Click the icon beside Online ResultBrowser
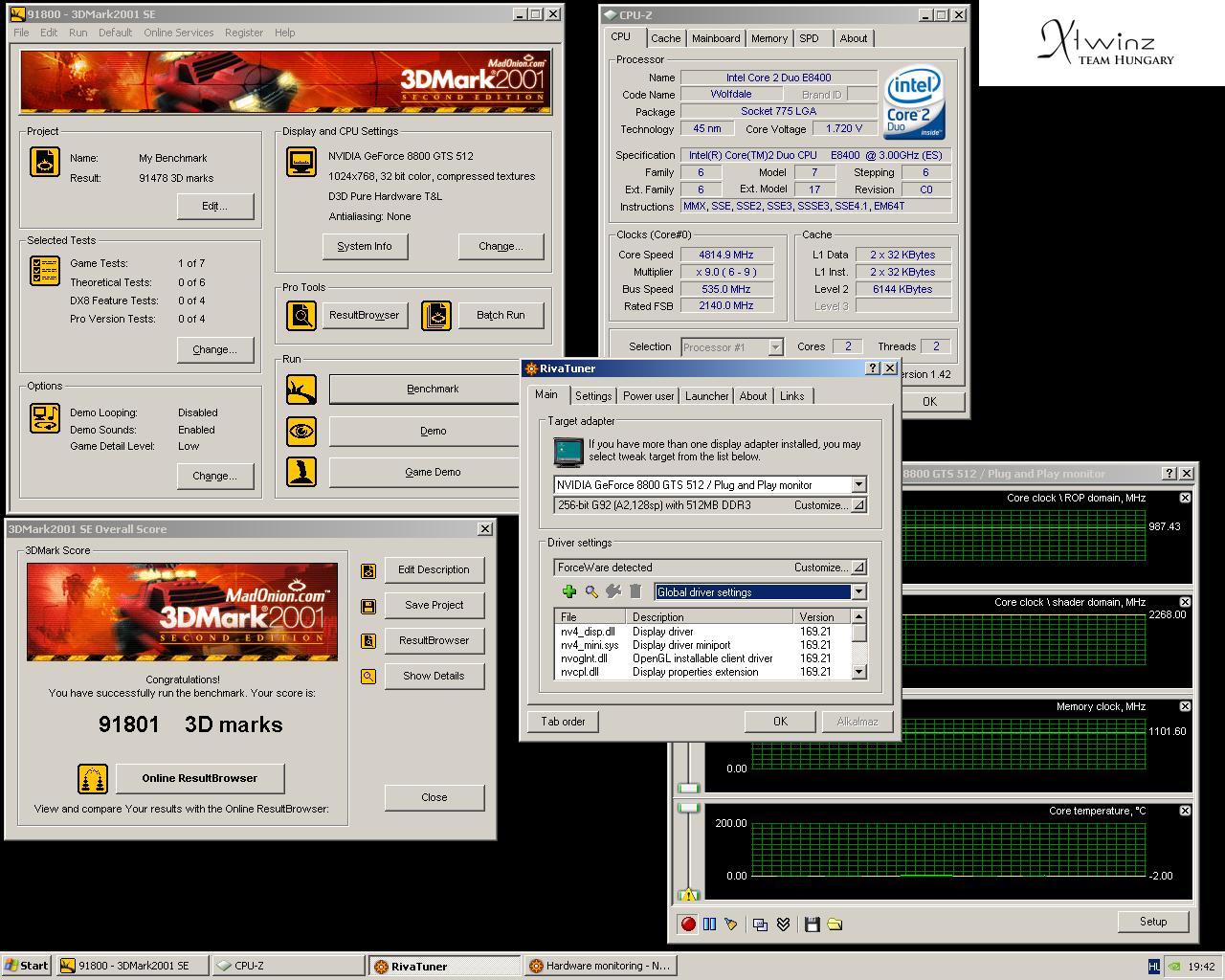 pos(93,778)
